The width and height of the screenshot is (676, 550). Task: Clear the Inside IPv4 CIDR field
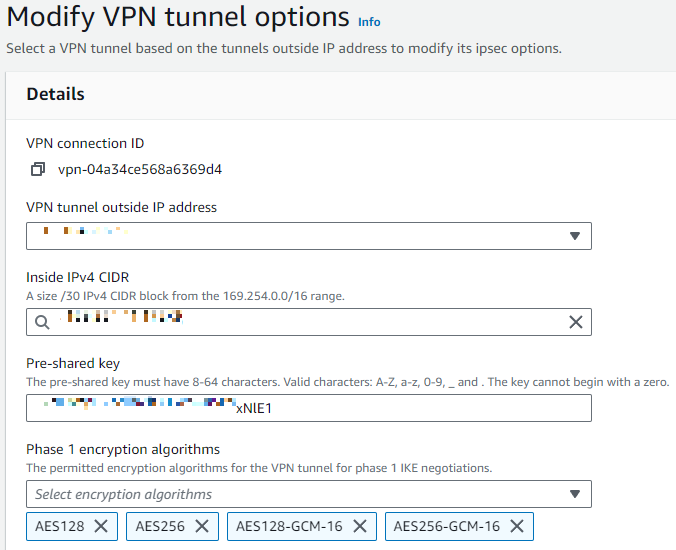(x=576, y=322)
